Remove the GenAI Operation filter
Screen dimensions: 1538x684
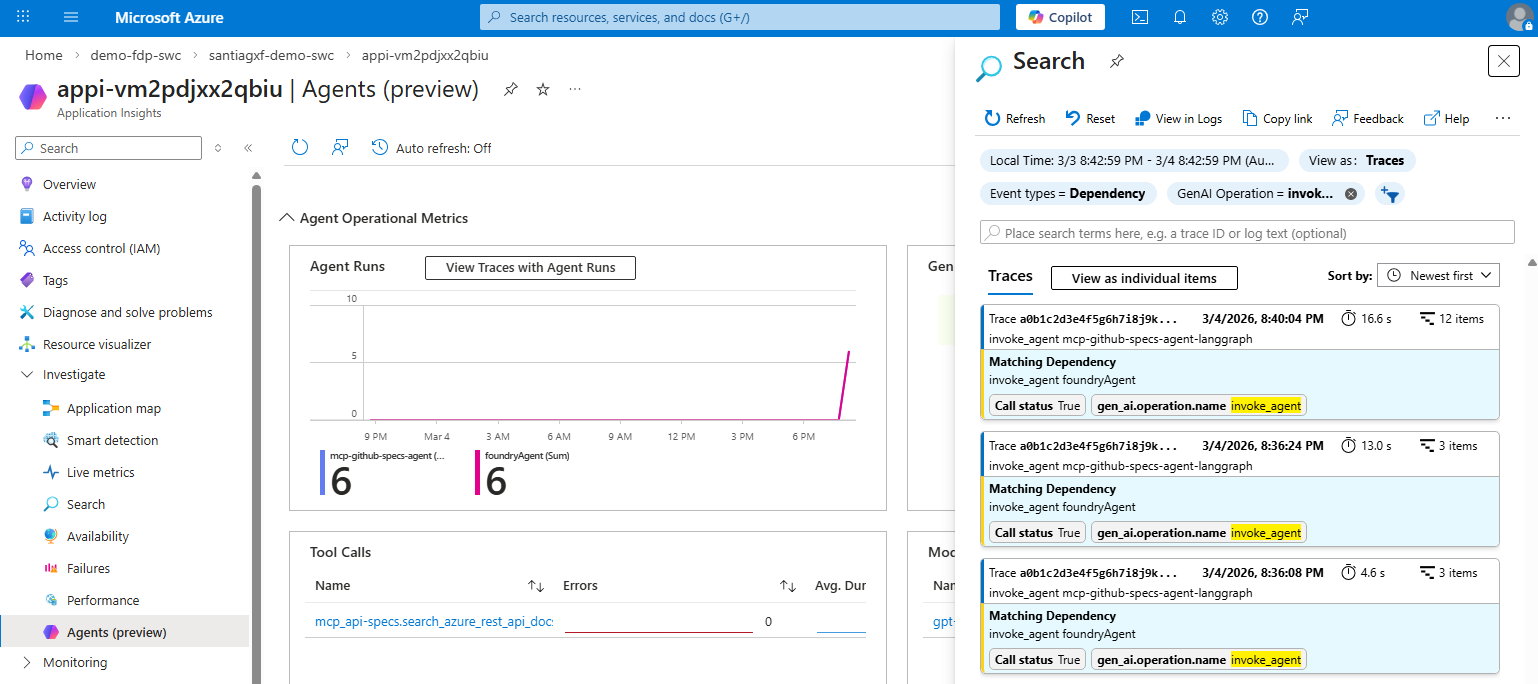coord(1351,194)
